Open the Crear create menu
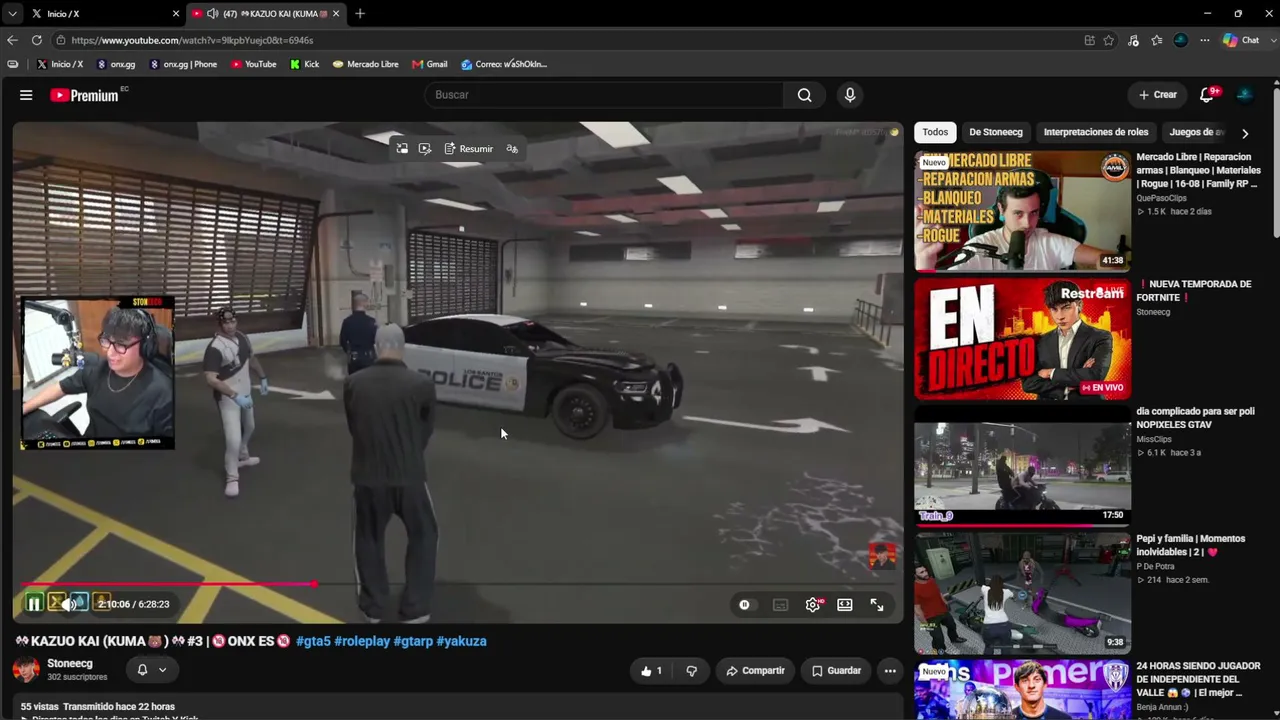The height and width of the screenshot is (720, 1280). coord(1158,95)
